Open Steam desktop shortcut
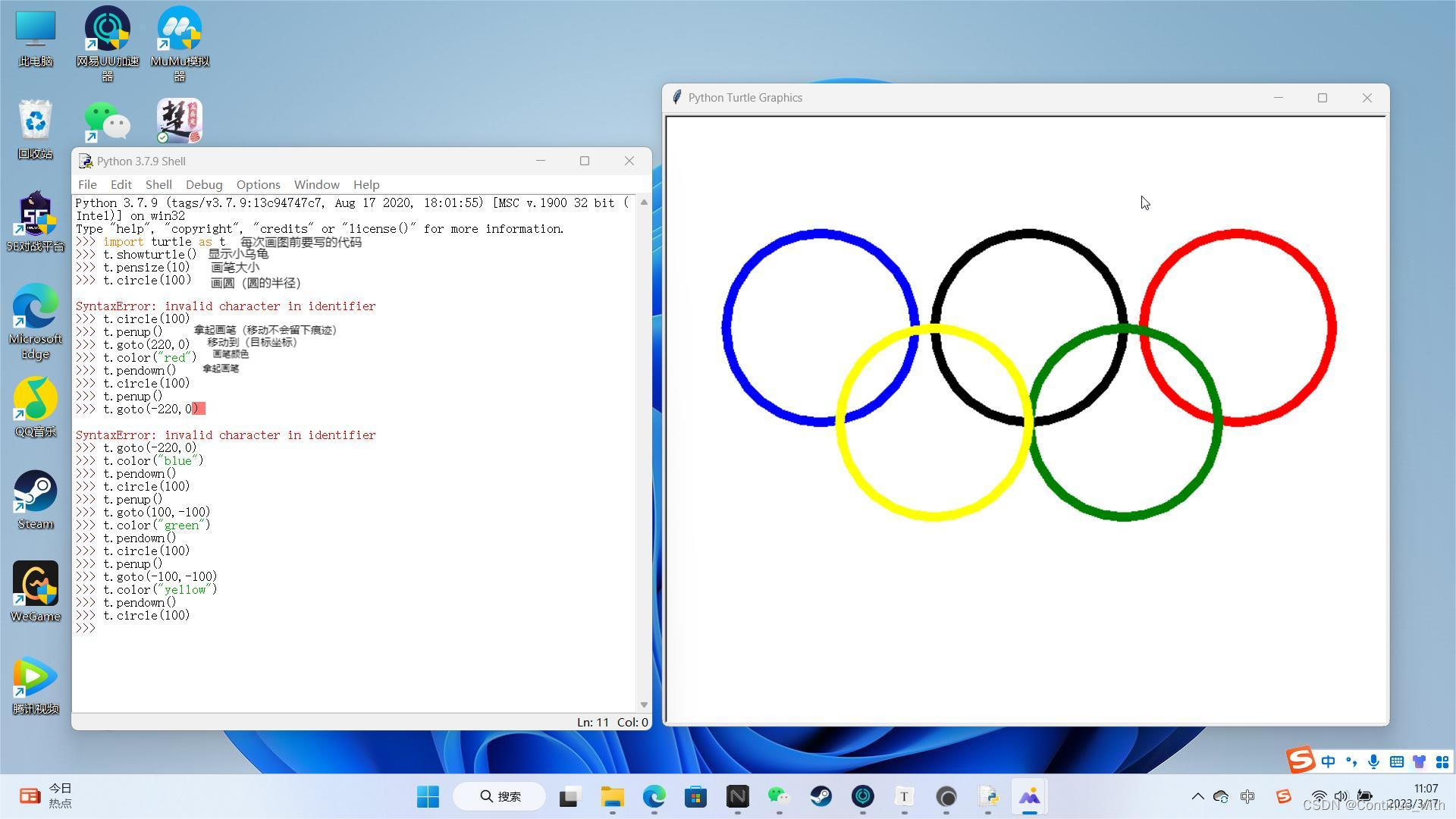The height and width of the screenshot is (819, 1456). pyautogui.click(x=36, y=498)
